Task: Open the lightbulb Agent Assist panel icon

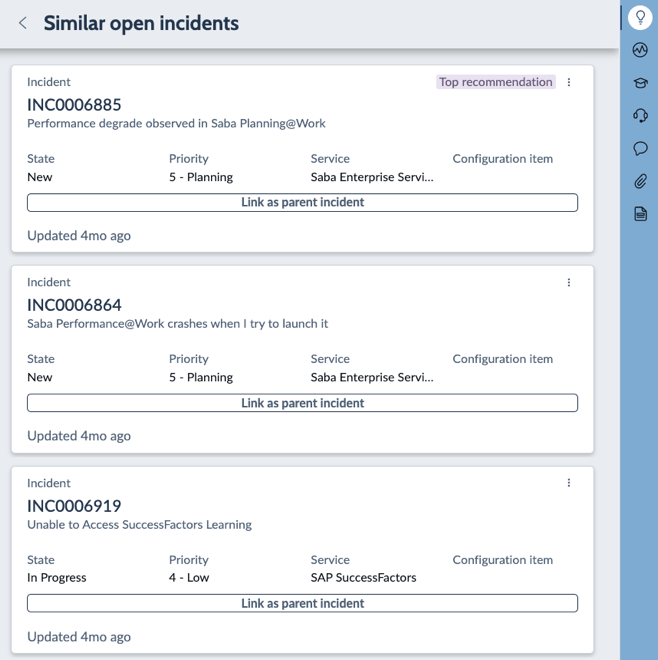Action: coord(640,18)
